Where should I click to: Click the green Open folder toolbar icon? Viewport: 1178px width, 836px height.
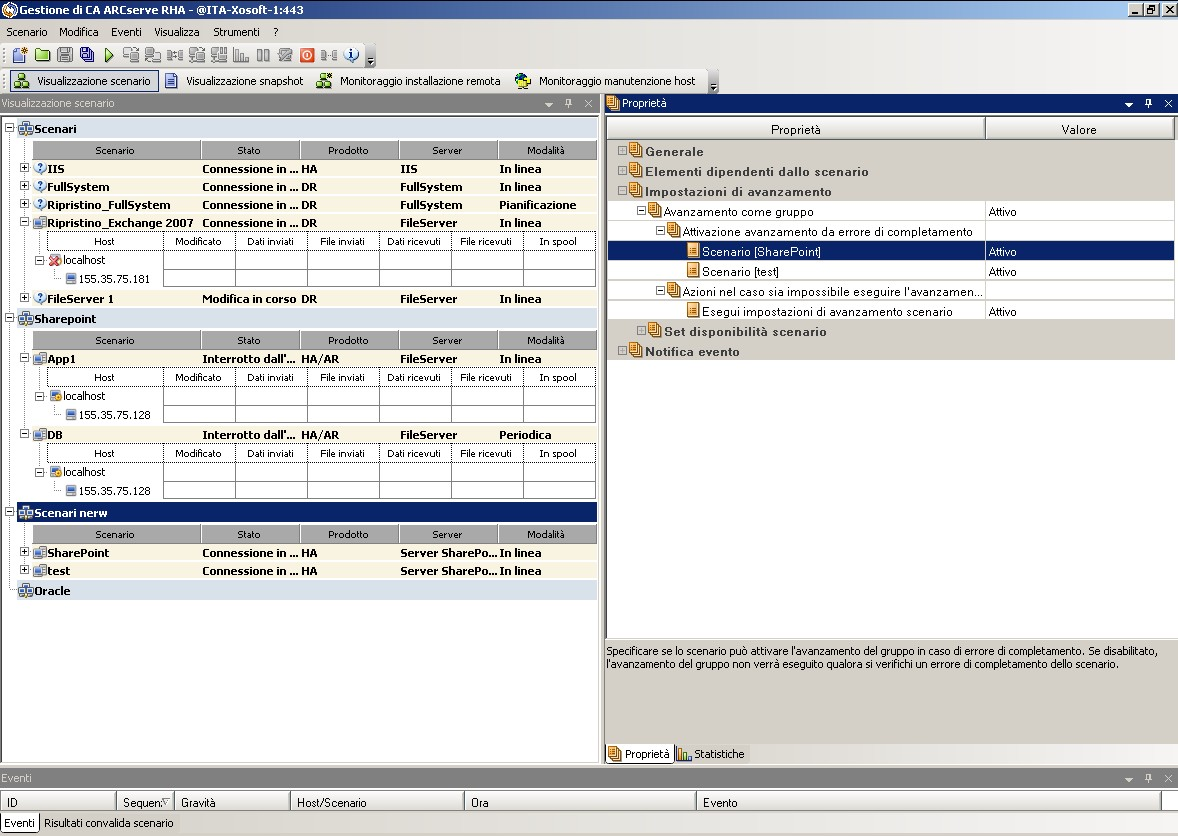tap(42, 55)
